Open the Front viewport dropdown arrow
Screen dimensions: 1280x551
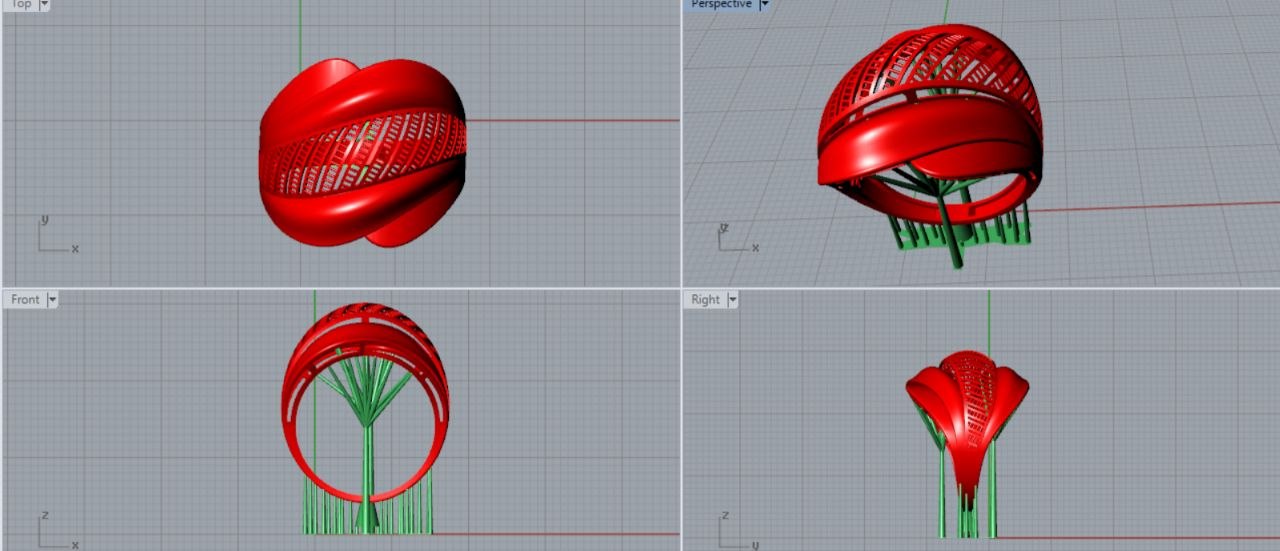pyautogui.click(x=52, y=299)
